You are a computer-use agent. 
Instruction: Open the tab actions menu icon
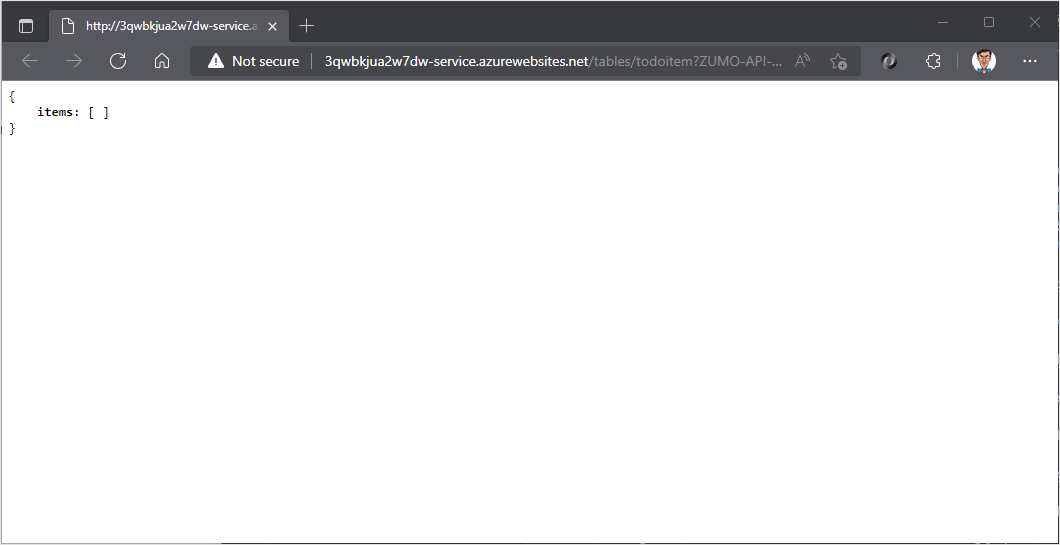[x=26, y=26]
